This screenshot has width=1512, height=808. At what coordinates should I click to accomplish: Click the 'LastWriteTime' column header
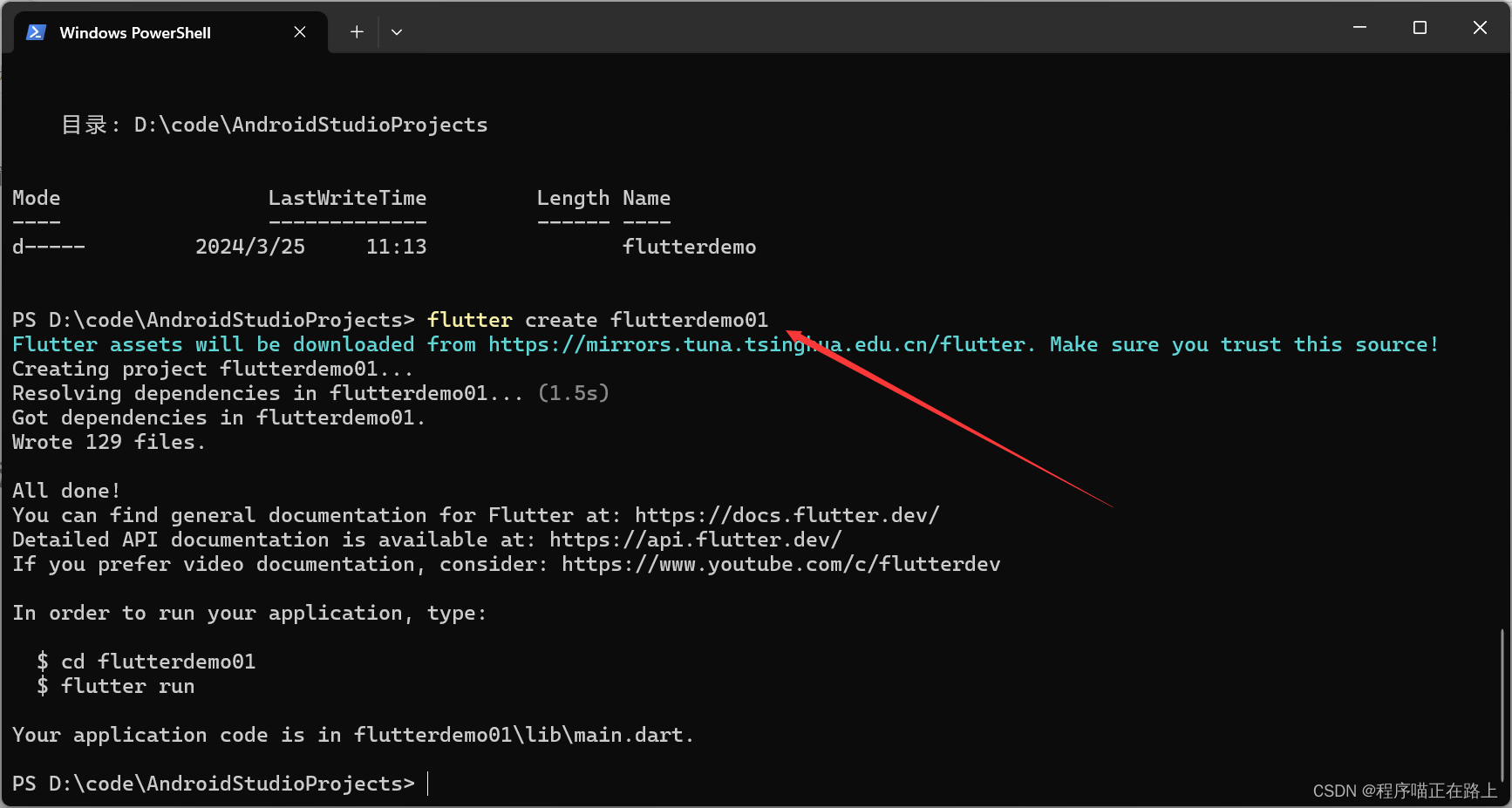pyautogui.click(x=347, y=199)
